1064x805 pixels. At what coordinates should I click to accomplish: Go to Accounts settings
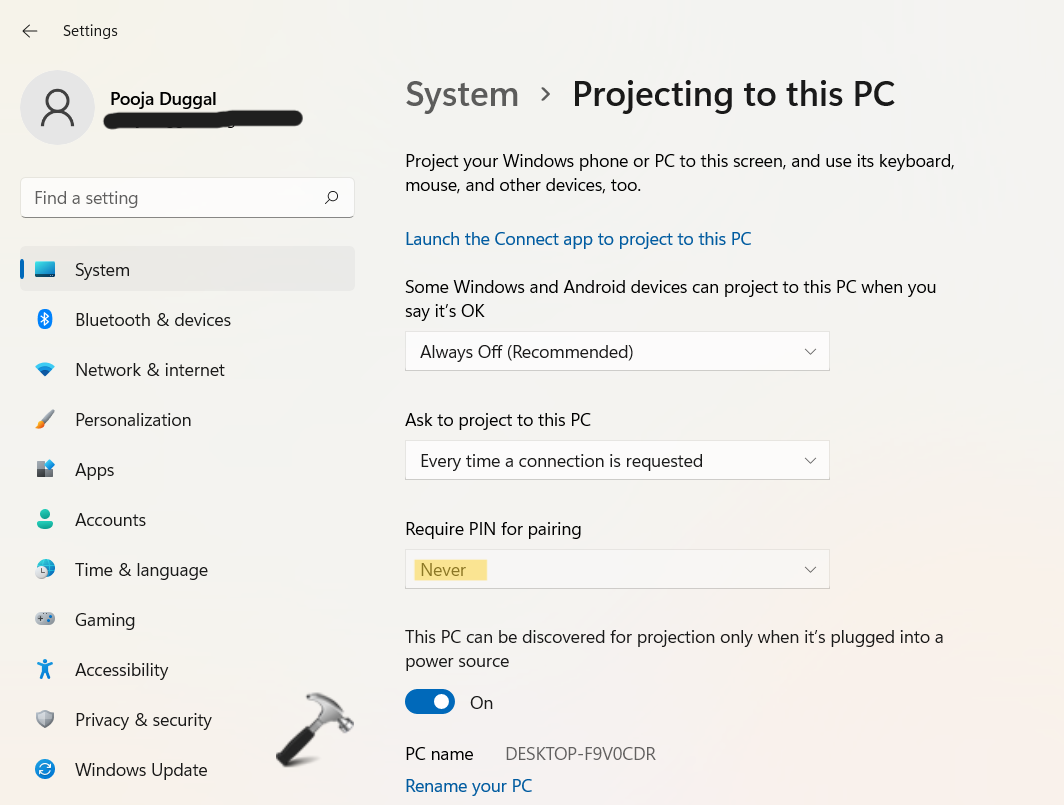[110, 520]
